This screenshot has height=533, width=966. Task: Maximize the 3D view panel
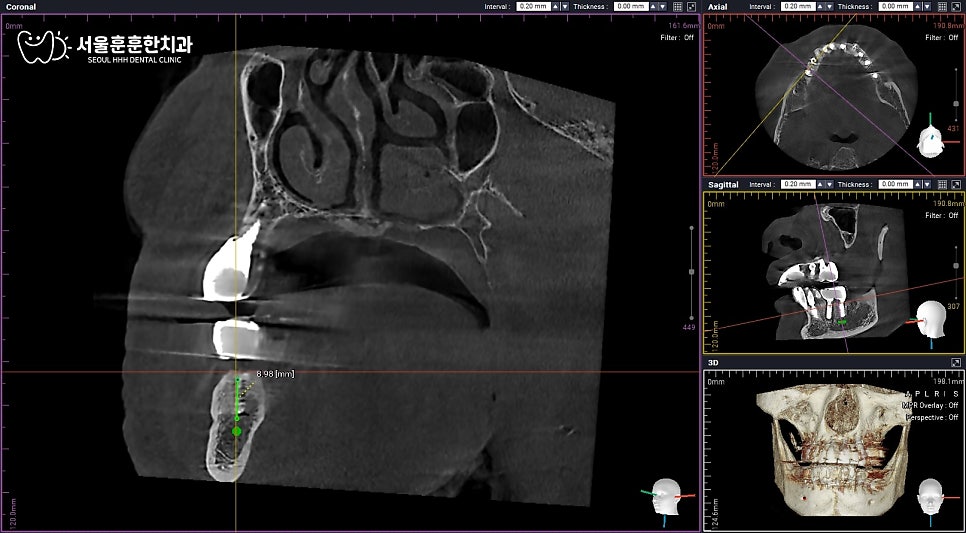(956, 363)
